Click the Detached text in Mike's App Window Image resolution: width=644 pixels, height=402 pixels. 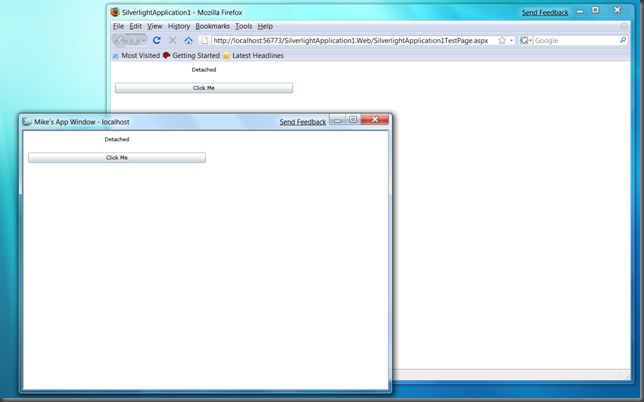(117, 140)
